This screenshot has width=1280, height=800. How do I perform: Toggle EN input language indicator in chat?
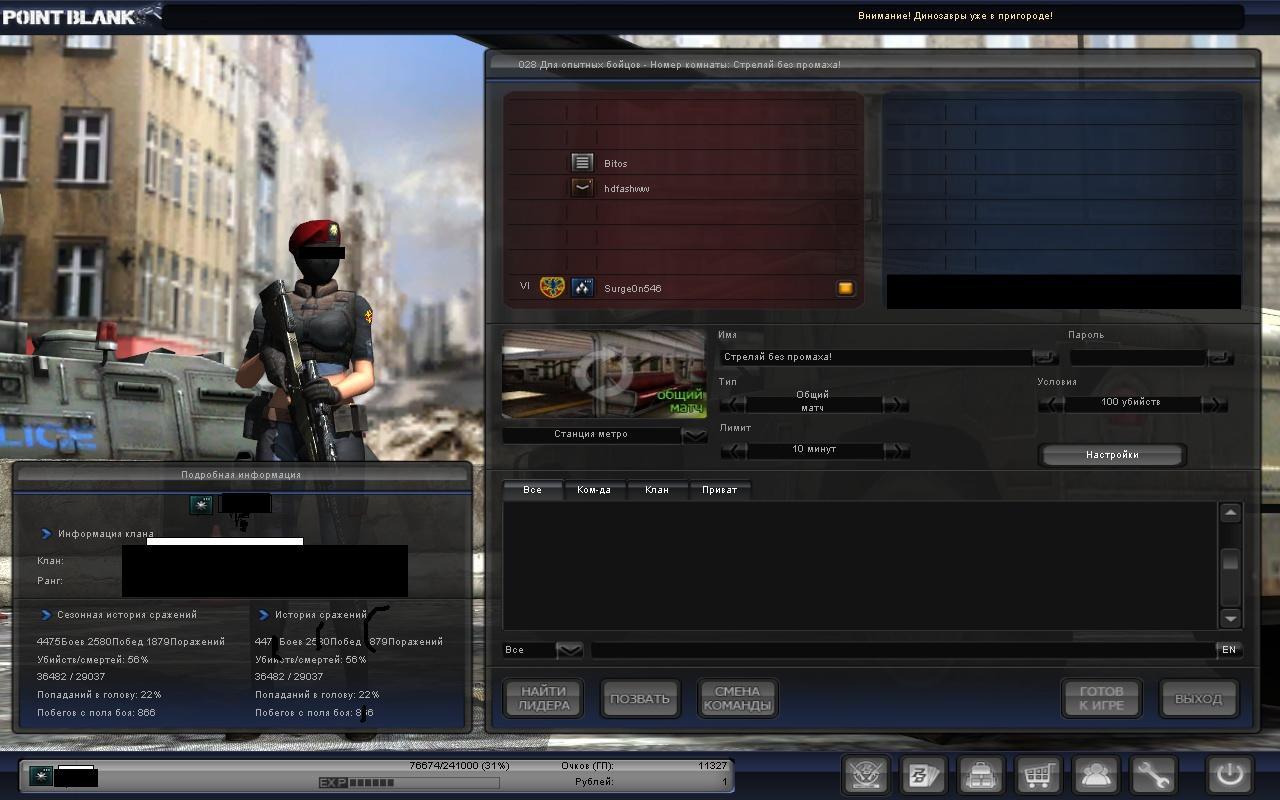(1229, 650)
